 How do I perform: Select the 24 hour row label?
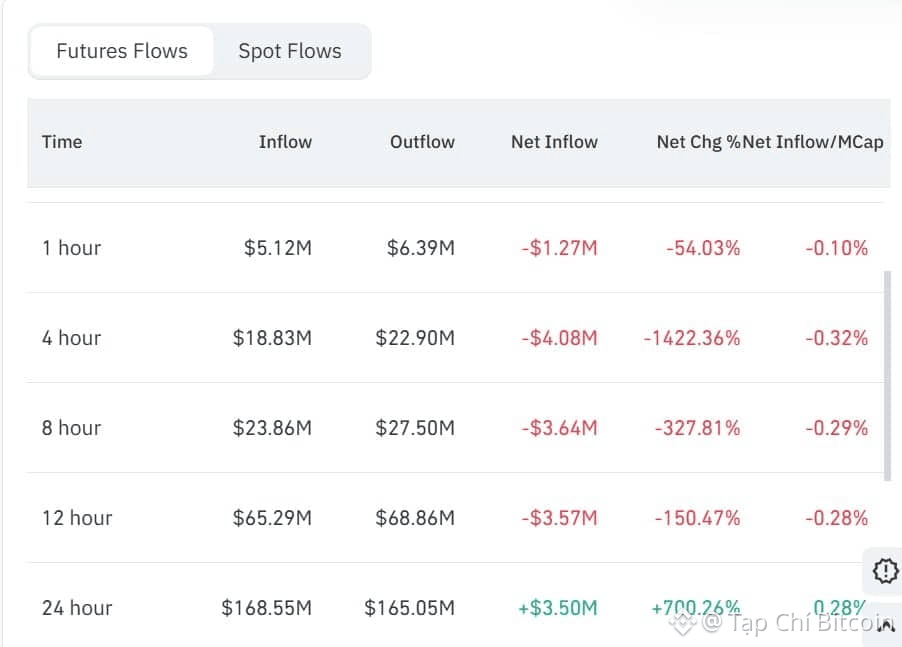pyautogui.click(x=77, y=608)
